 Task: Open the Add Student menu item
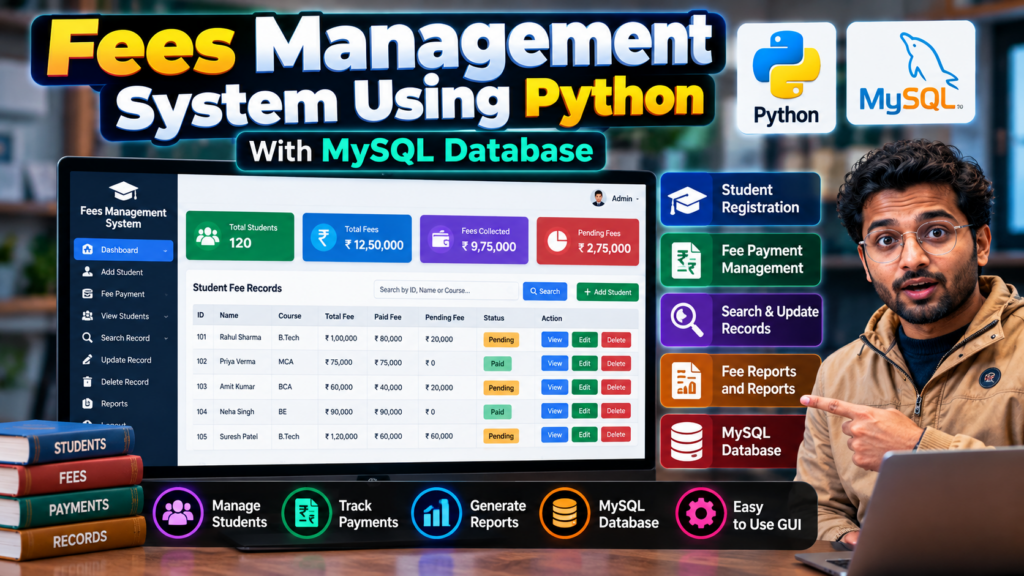click(123, 272)
